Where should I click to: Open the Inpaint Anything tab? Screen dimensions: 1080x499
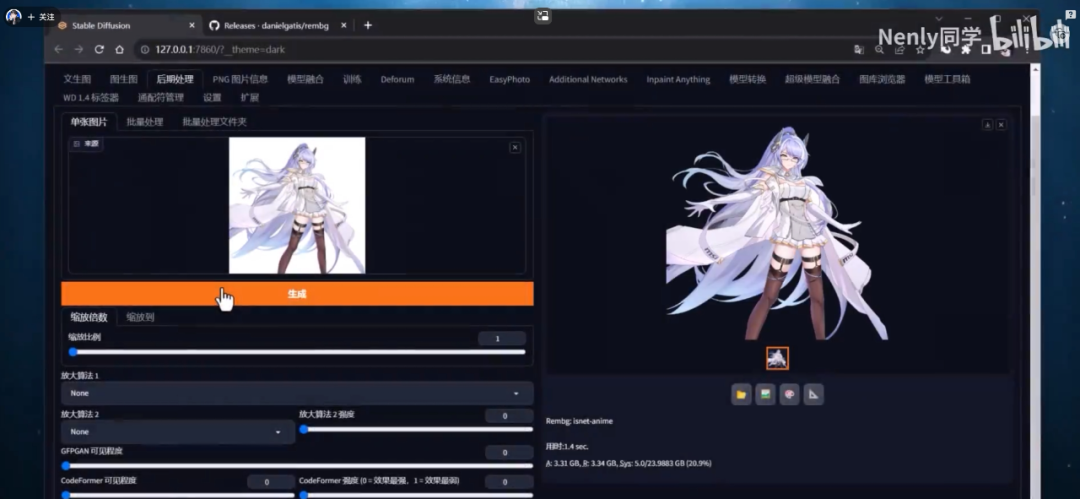[x=678, y=79]
